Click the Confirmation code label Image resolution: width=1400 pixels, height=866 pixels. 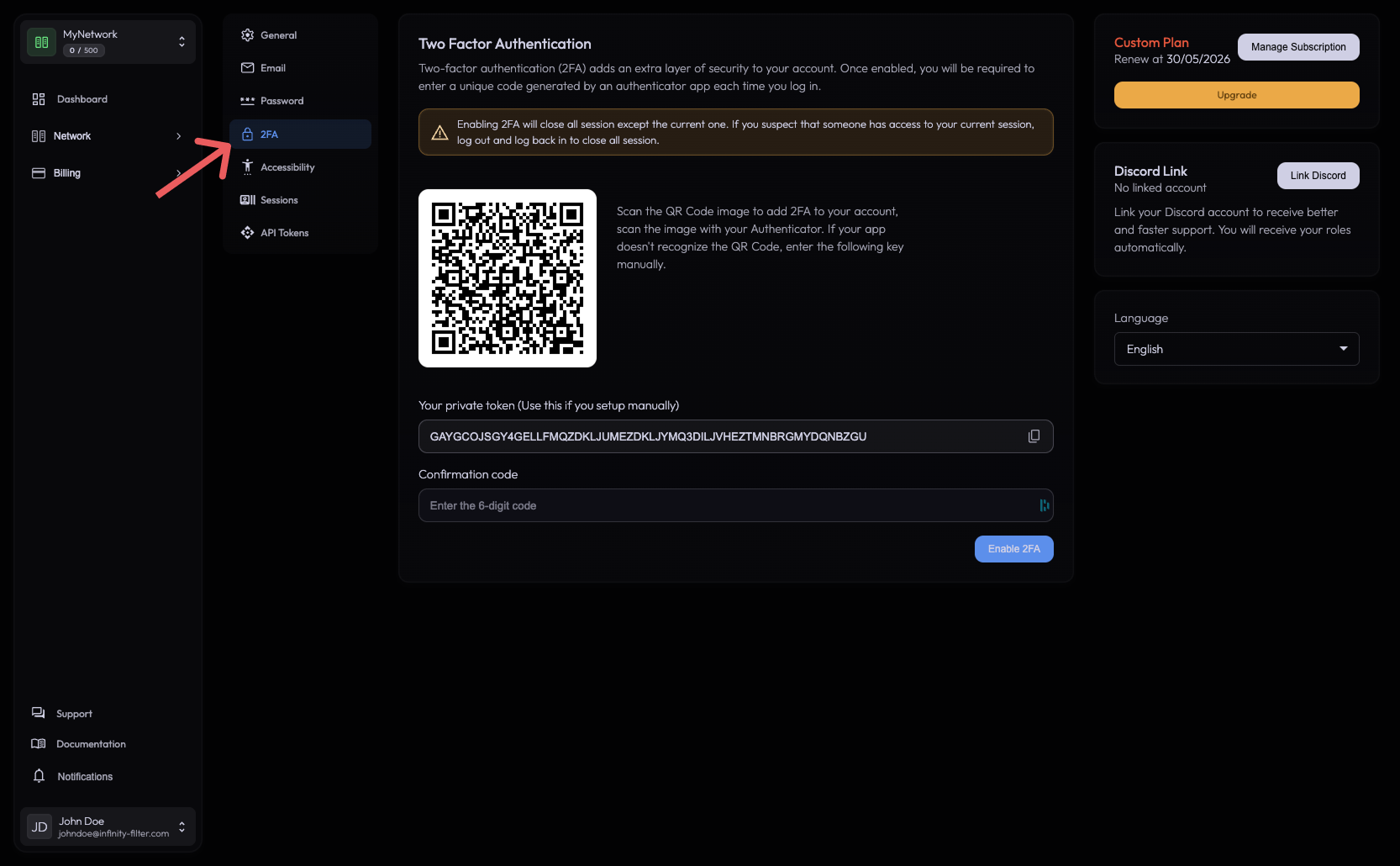point(468,474)
